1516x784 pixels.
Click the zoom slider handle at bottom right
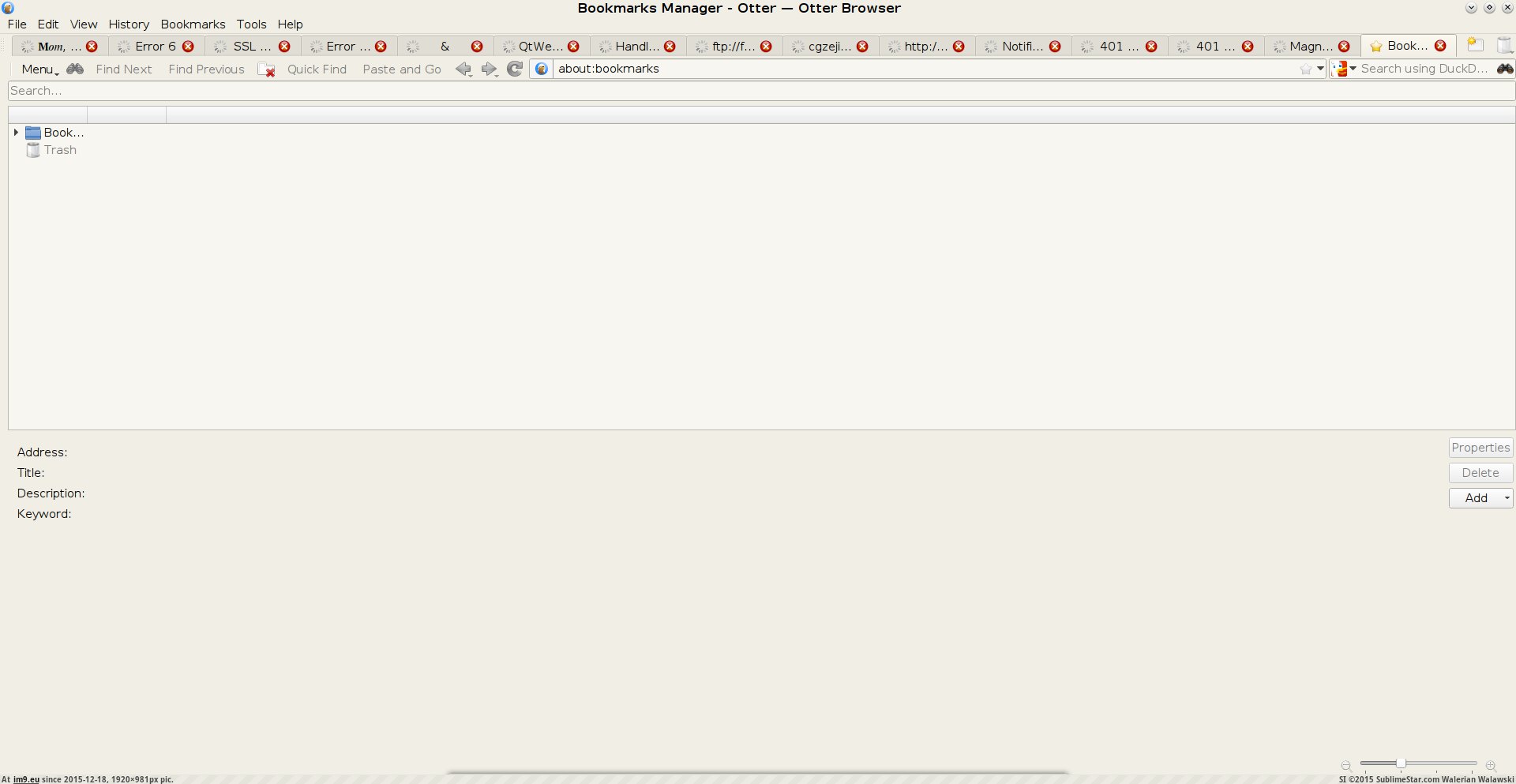pyautogui.click(x=1400, y=763)
